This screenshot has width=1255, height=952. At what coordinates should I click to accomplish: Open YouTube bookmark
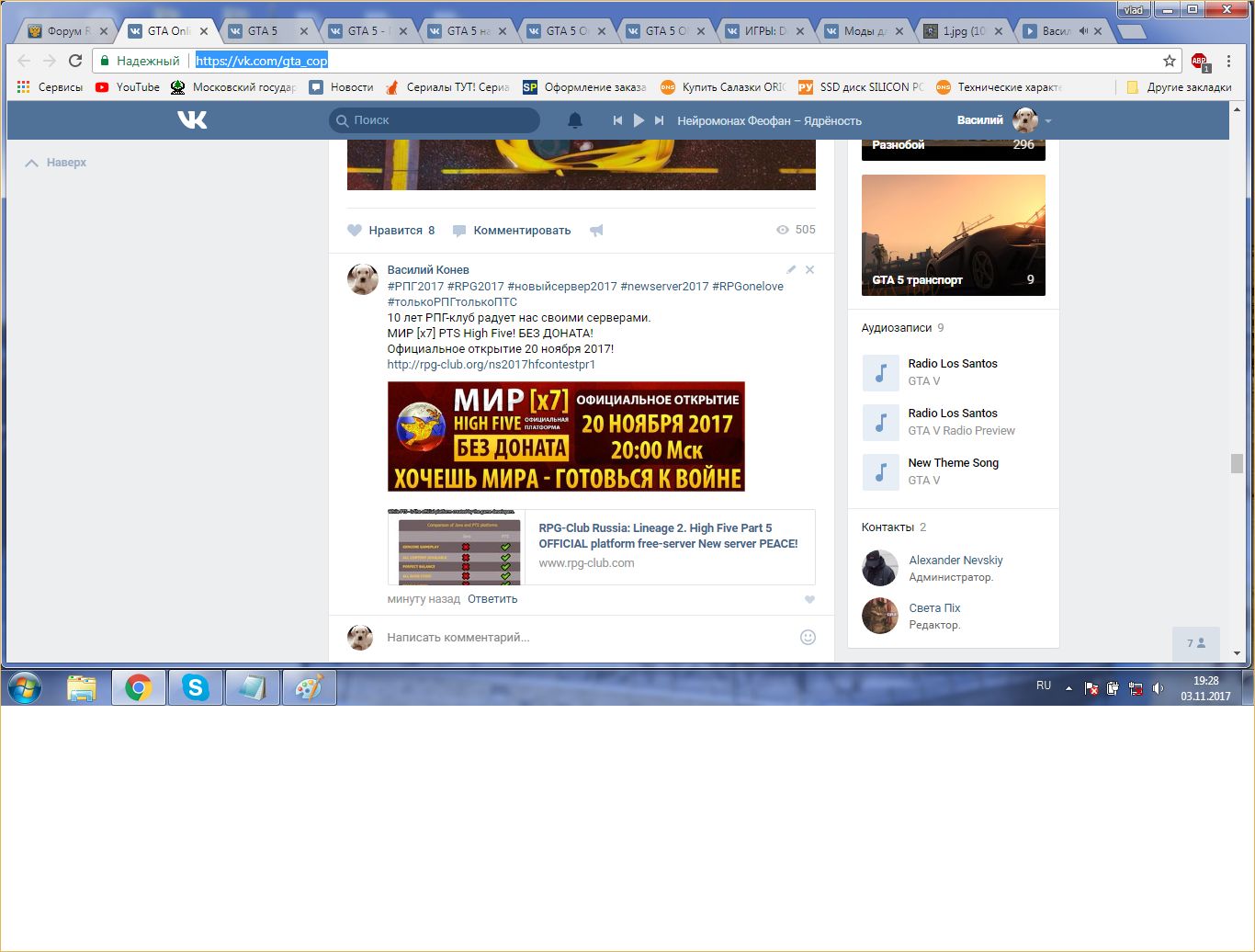pos(127,87)
